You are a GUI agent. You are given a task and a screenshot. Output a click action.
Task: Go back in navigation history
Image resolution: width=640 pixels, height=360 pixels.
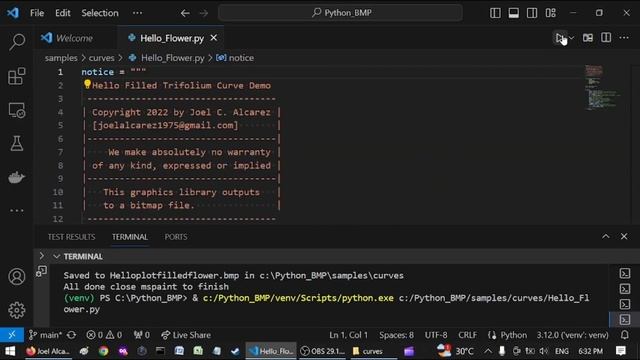point(185,13)
